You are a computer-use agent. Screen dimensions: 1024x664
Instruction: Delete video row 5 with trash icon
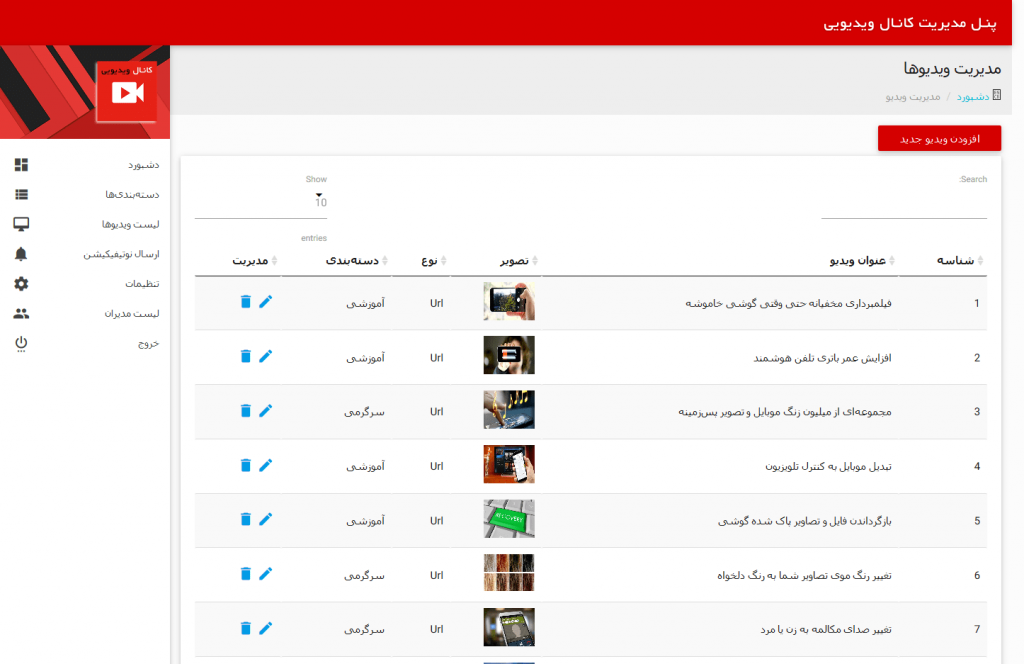(x=246, y=519)
